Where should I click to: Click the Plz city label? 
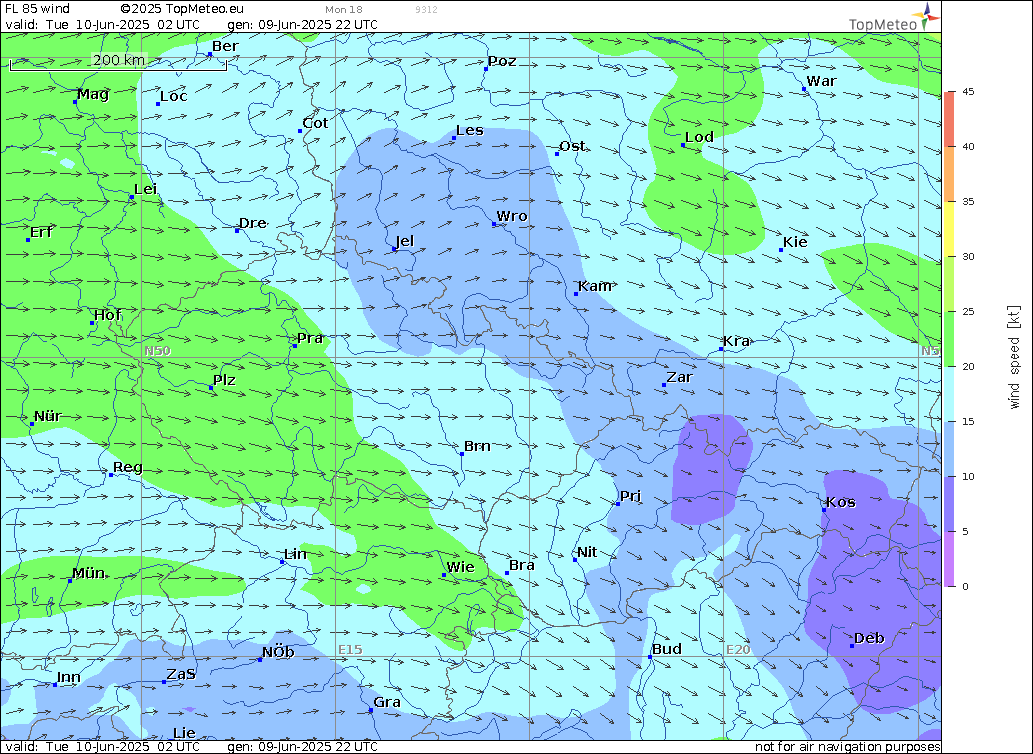(x=224, y=380)
